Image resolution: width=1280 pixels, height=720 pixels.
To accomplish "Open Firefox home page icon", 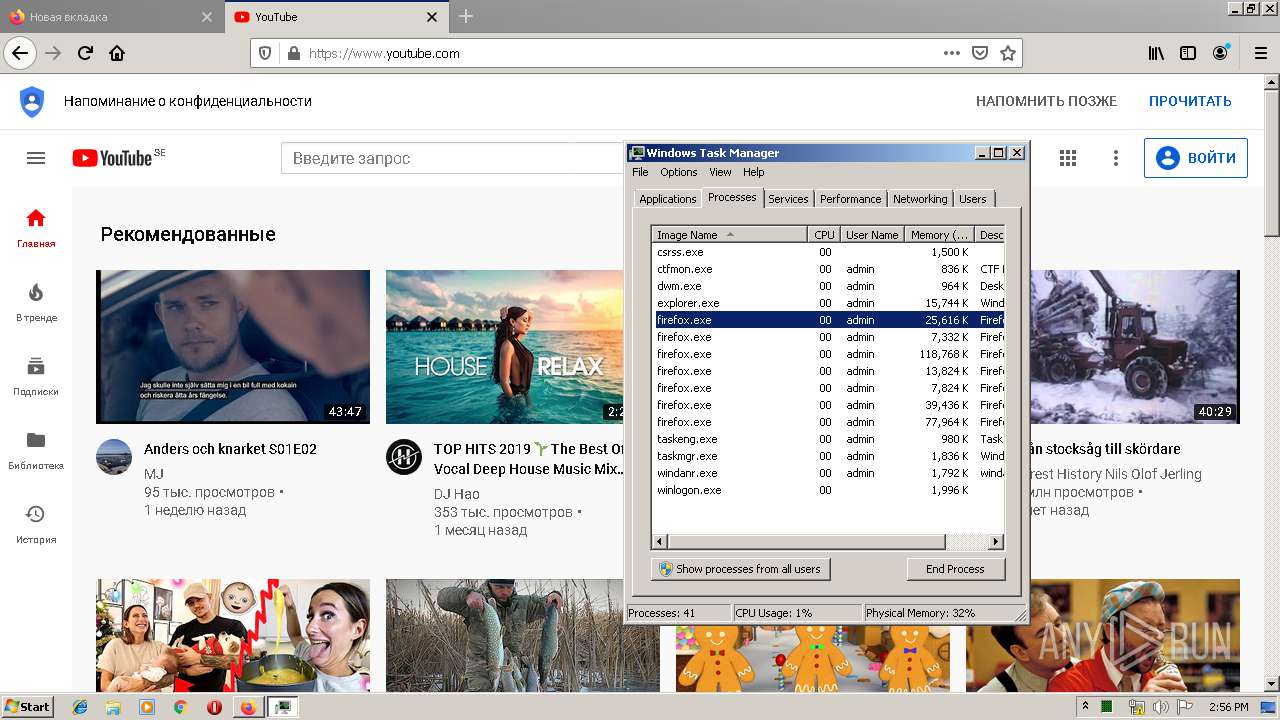I will coord(117,53).
